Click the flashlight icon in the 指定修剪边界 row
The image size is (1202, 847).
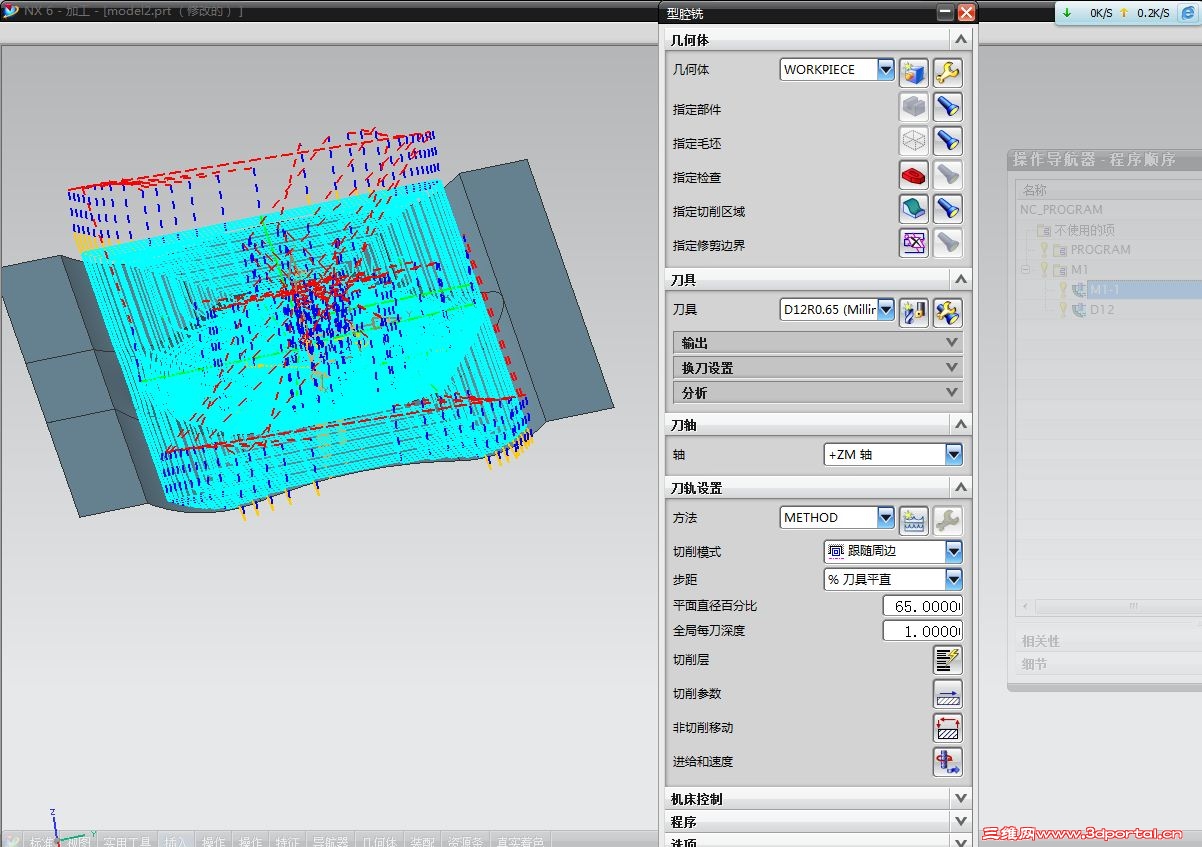(947, 243)
